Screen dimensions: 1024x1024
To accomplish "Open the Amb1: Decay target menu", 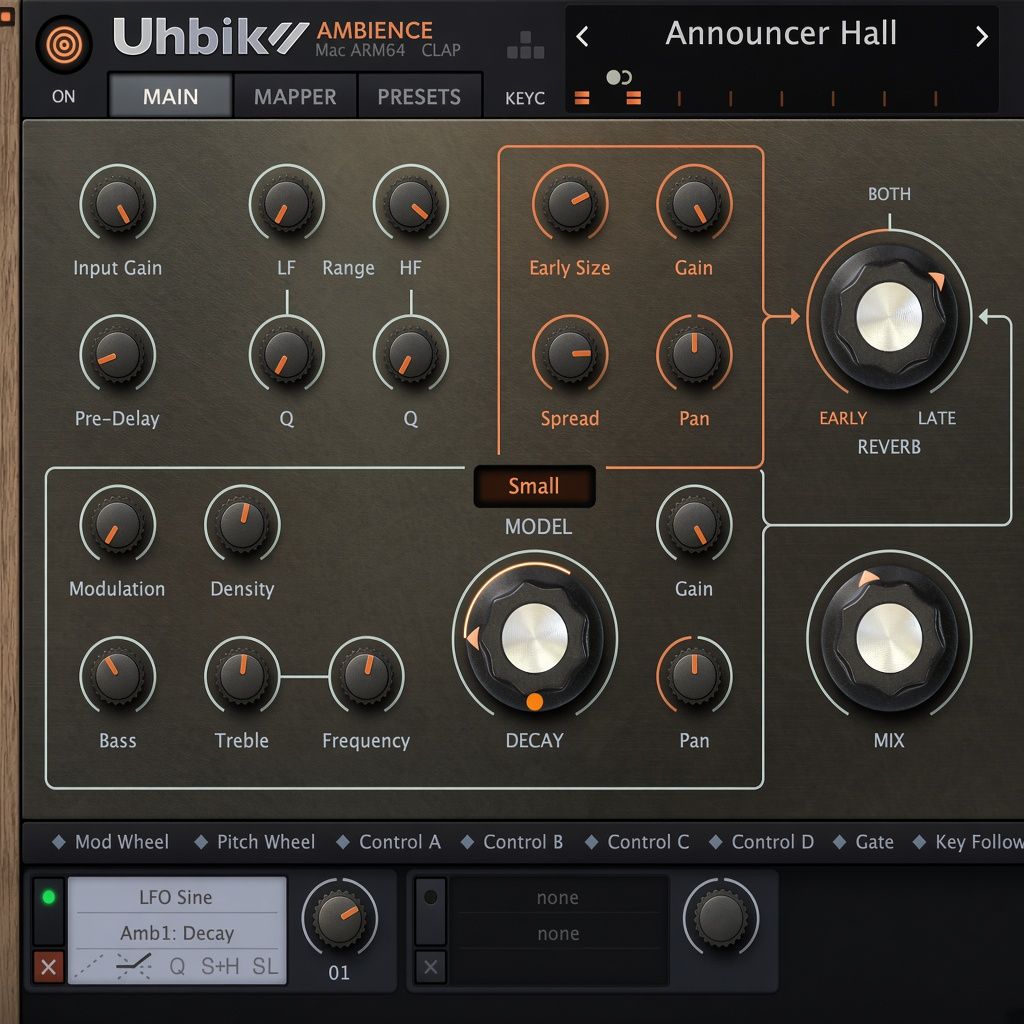I will pyautogui.click(x=176, y=933).
